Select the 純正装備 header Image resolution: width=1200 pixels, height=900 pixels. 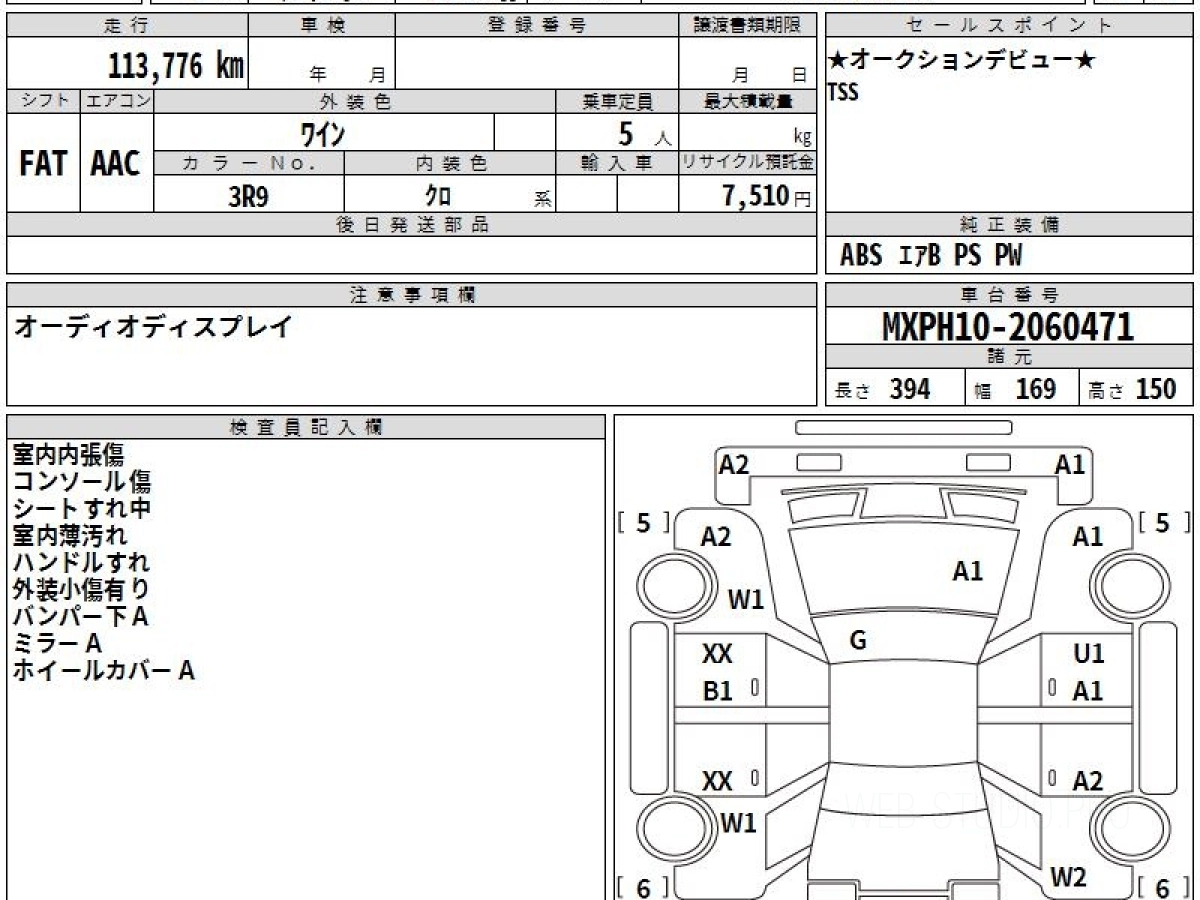tap(1010, 225)
